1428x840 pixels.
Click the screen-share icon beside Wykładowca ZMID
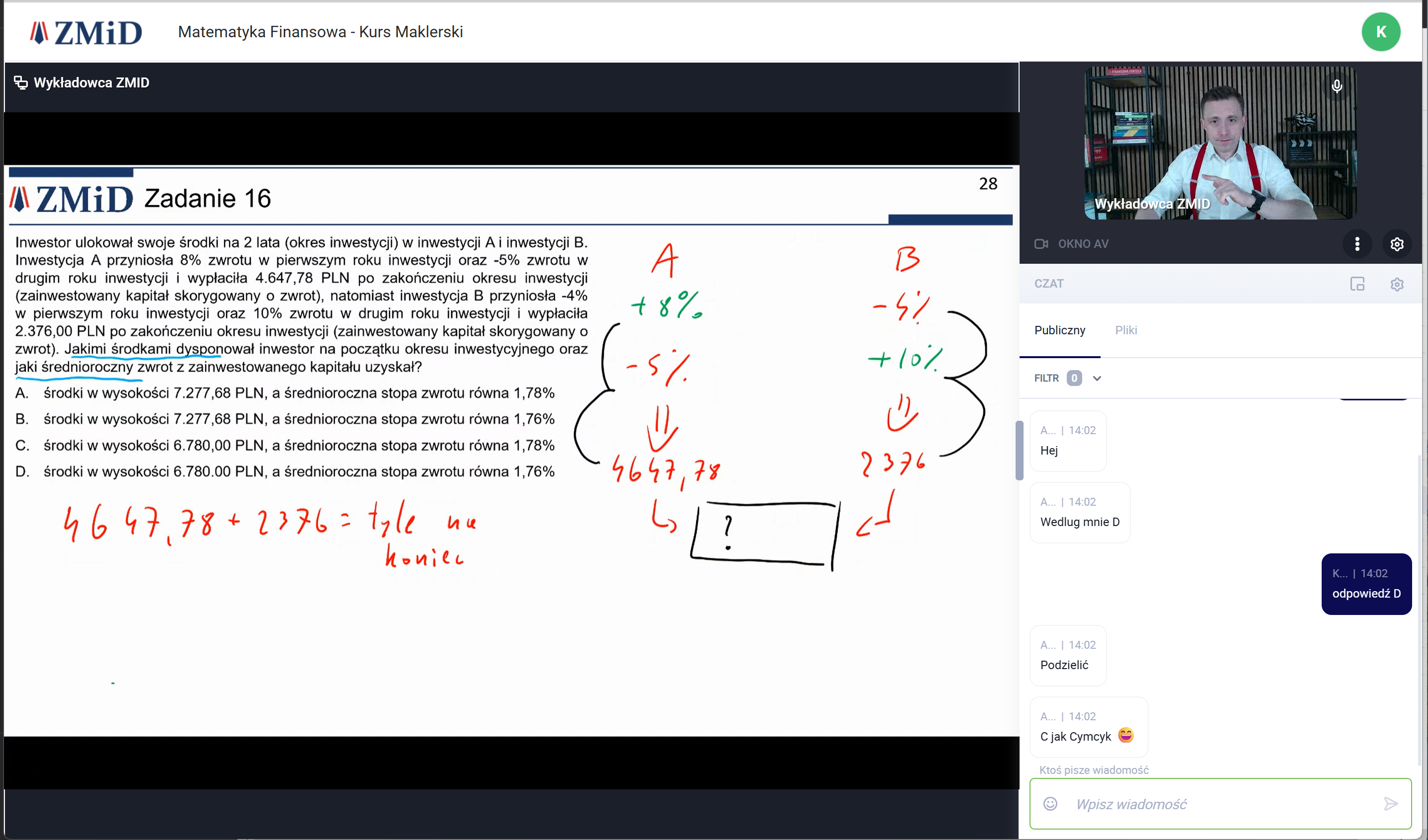tap(20, 82)
